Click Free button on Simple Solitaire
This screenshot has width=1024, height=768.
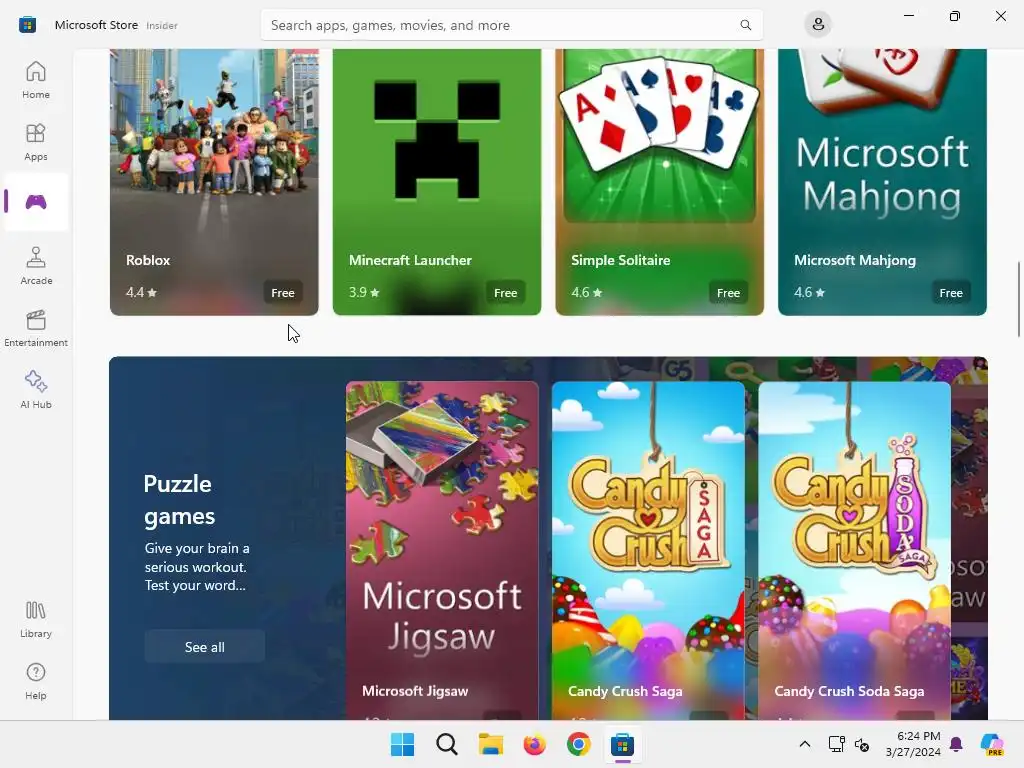[x=728, y=293]
